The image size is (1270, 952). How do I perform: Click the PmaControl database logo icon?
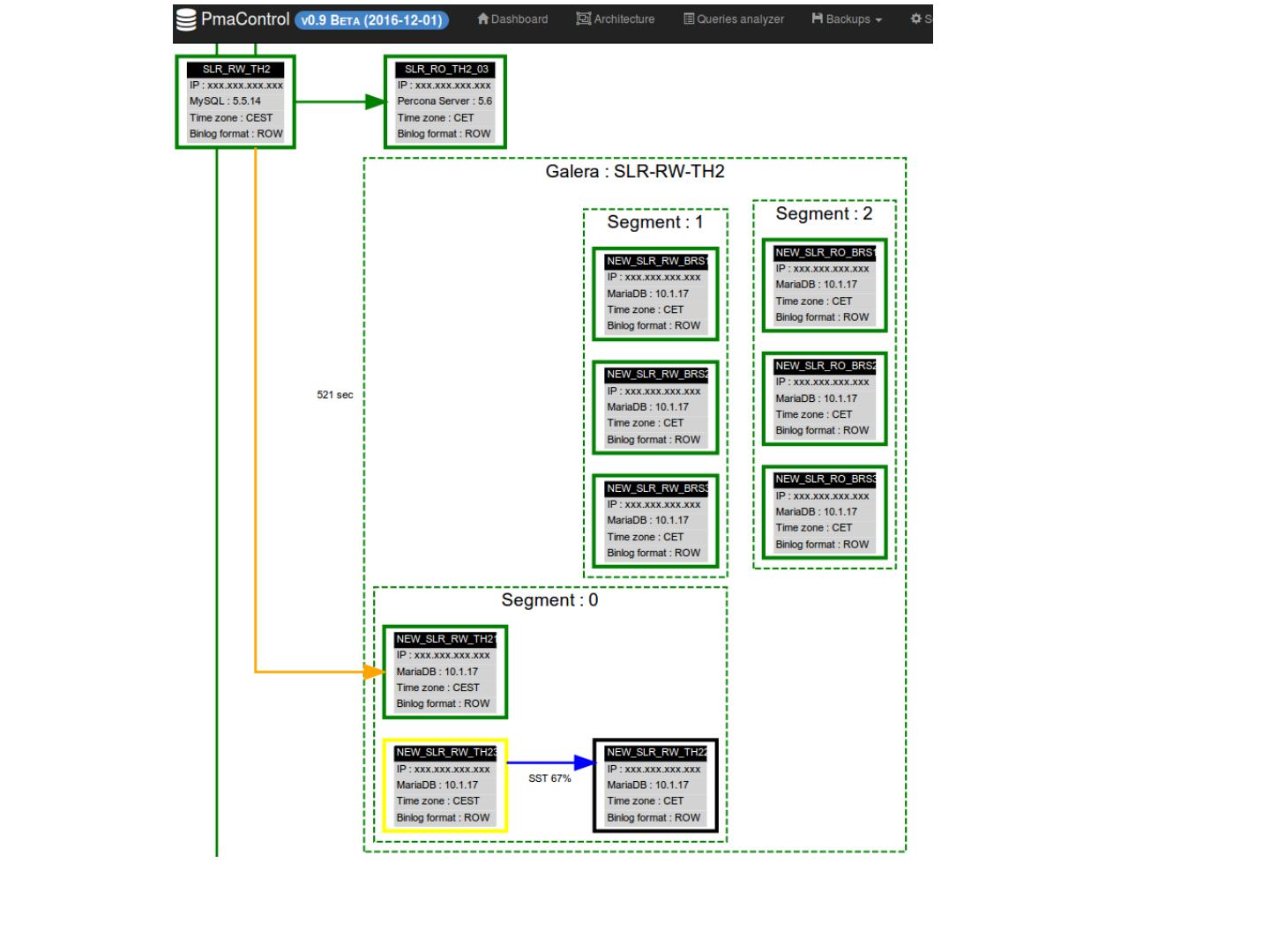coord(186,19)
